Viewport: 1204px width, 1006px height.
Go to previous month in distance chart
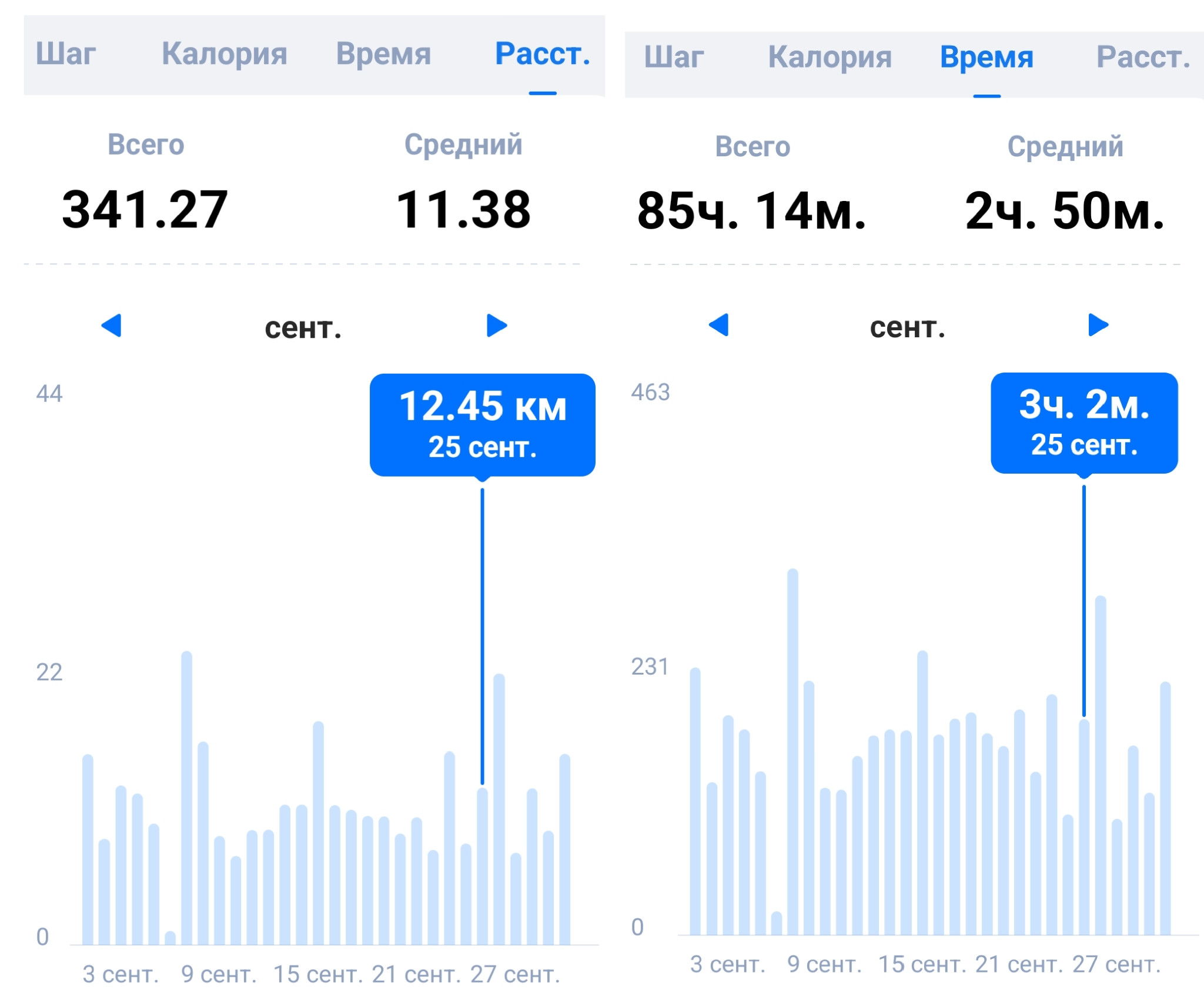112,326
